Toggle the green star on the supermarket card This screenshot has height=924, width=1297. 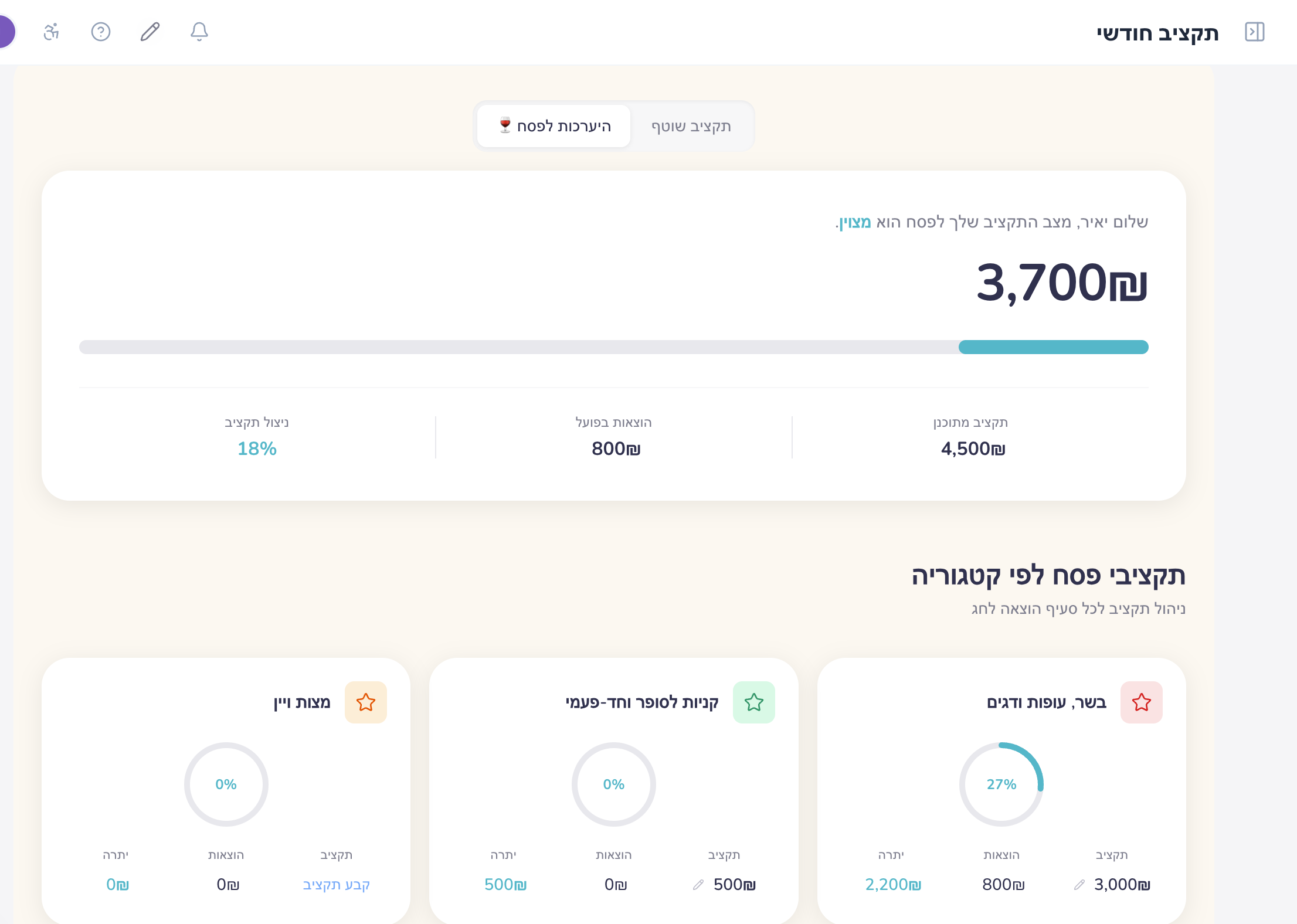(x=754, y=702)
